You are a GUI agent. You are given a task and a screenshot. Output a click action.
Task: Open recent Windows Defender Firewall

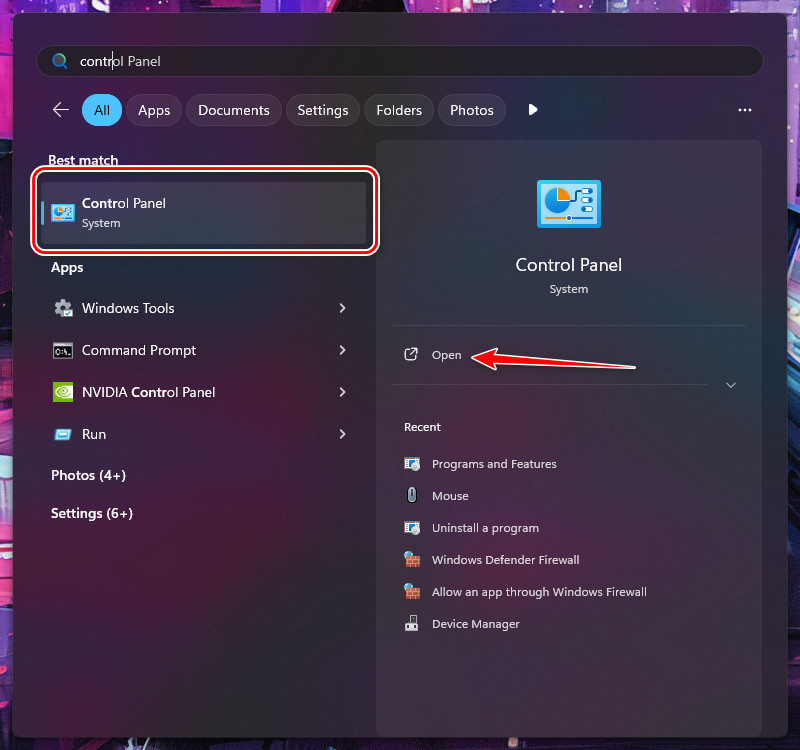(506, 560)
